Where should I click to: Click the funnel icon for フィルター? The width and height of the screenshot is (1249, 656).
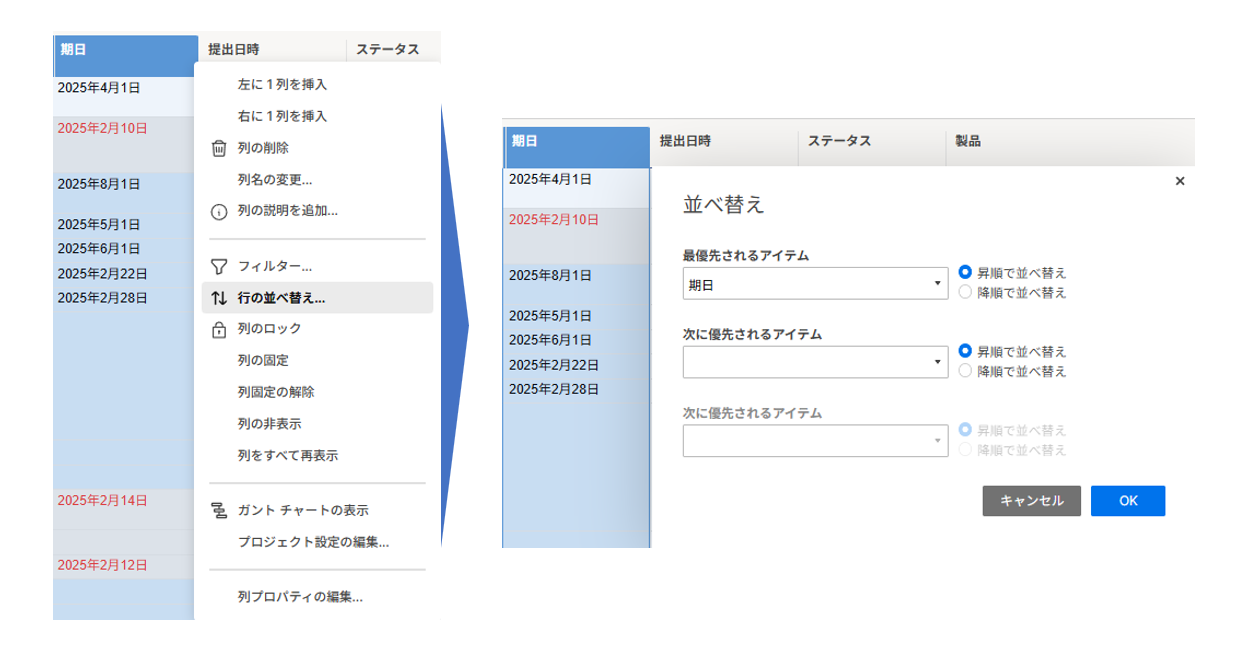coord(219,267)
